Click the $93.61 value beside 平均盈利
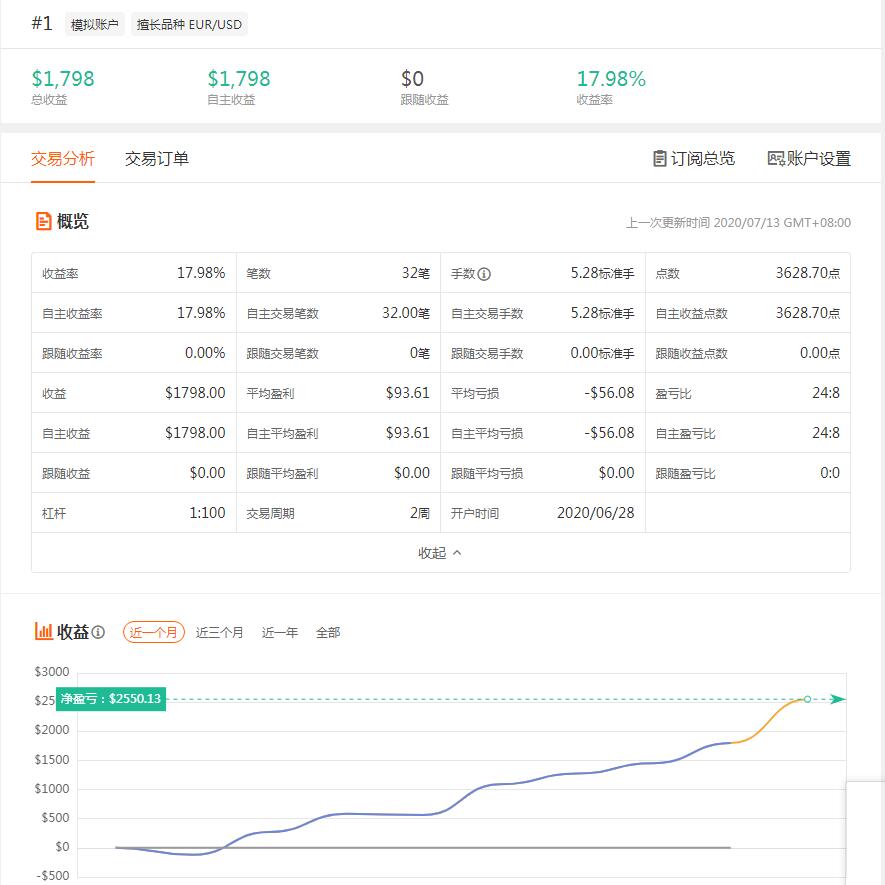This screenshot has width=885, height=885. [x=408, y=393]
